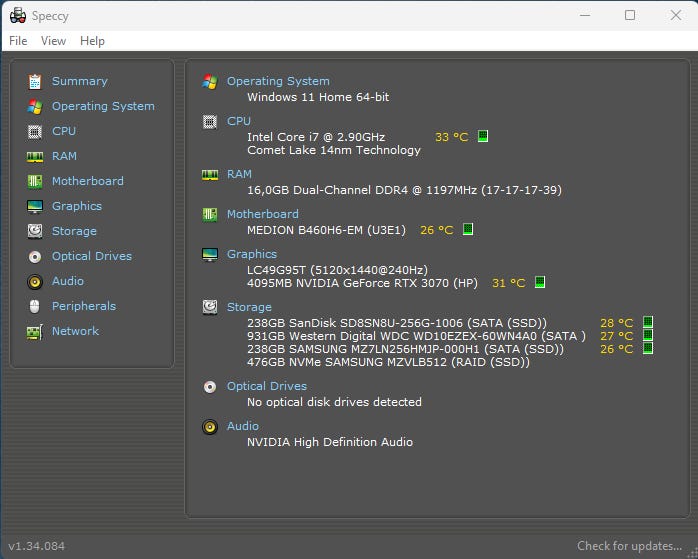Click the 476GB NVMe SAMSUNG drive line

click(x=388, y=362)
